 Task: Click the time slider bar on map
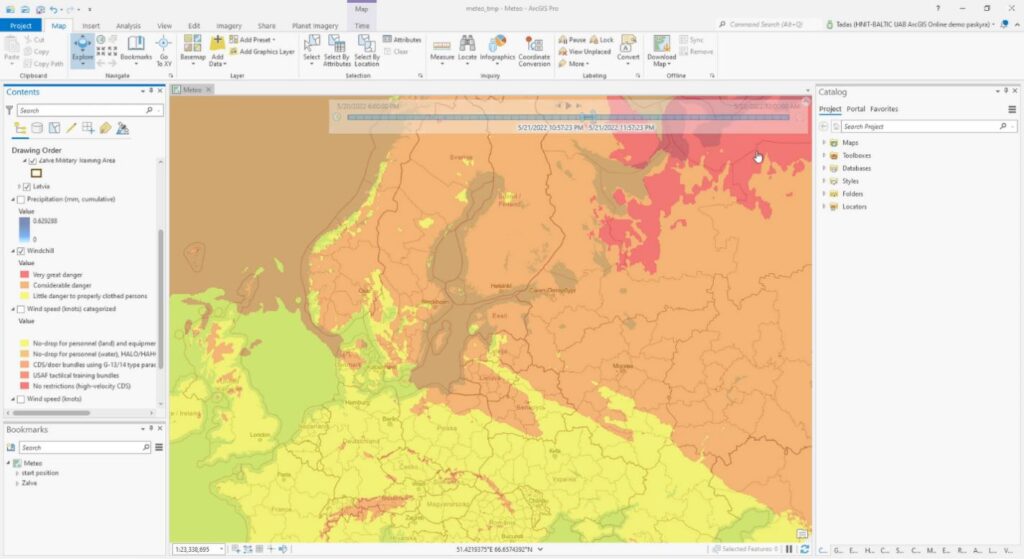coord(565,117)
